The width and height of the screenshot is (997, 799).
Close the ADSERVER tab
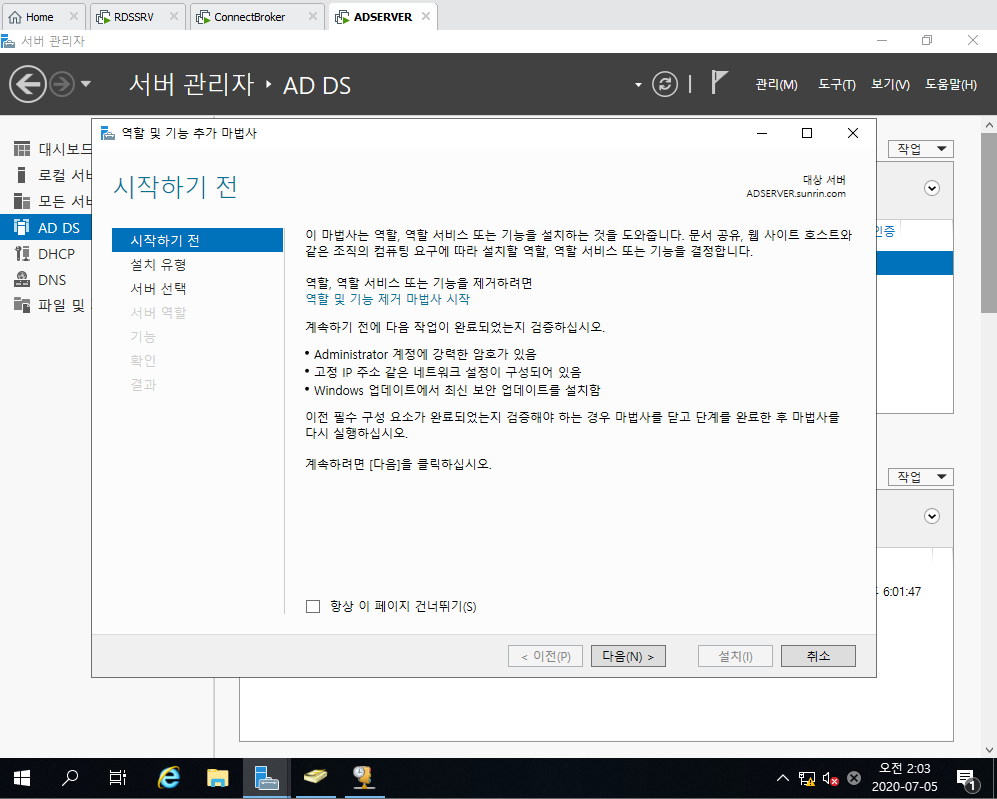pos(426,17)
